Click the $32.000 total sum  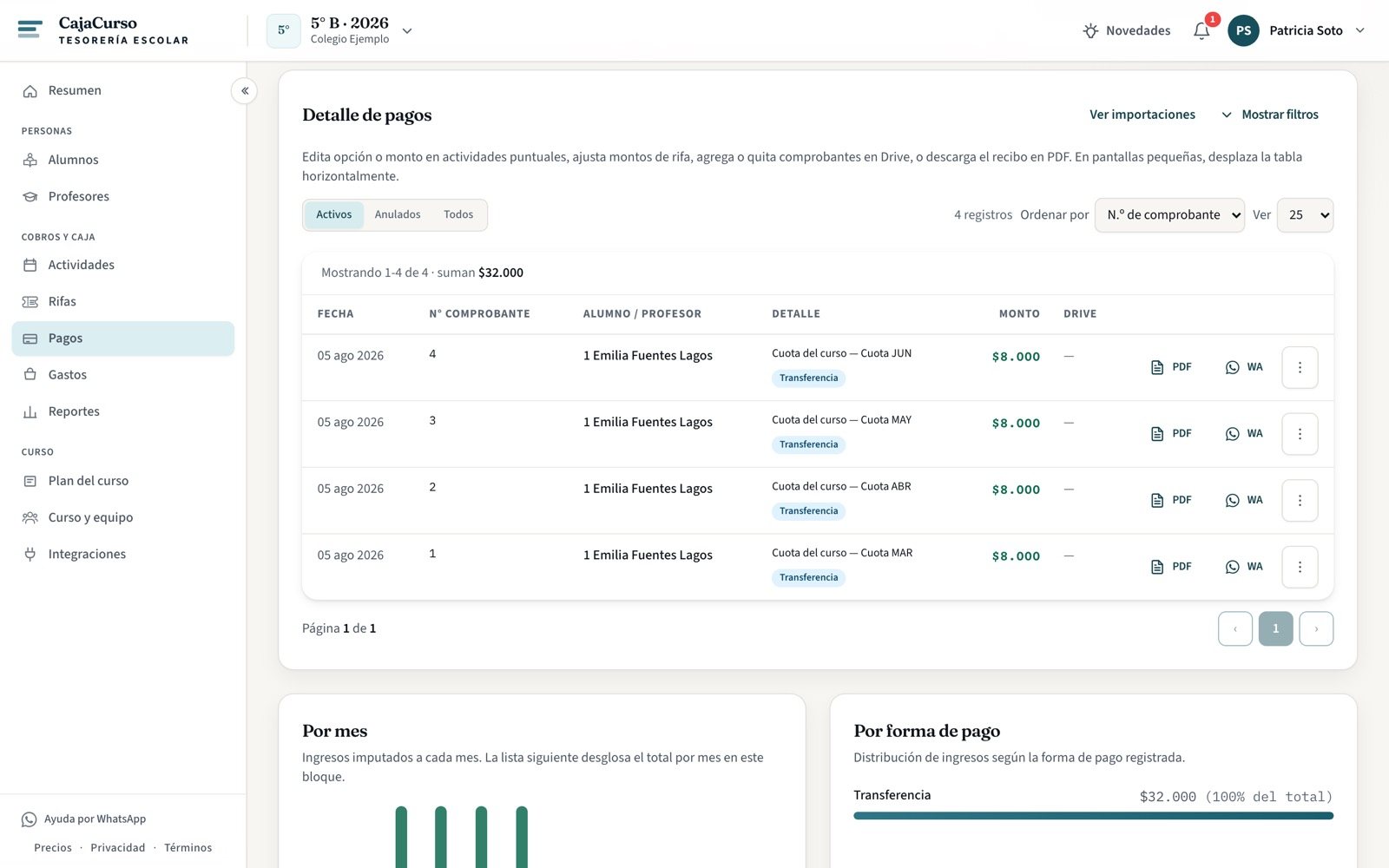501,273
